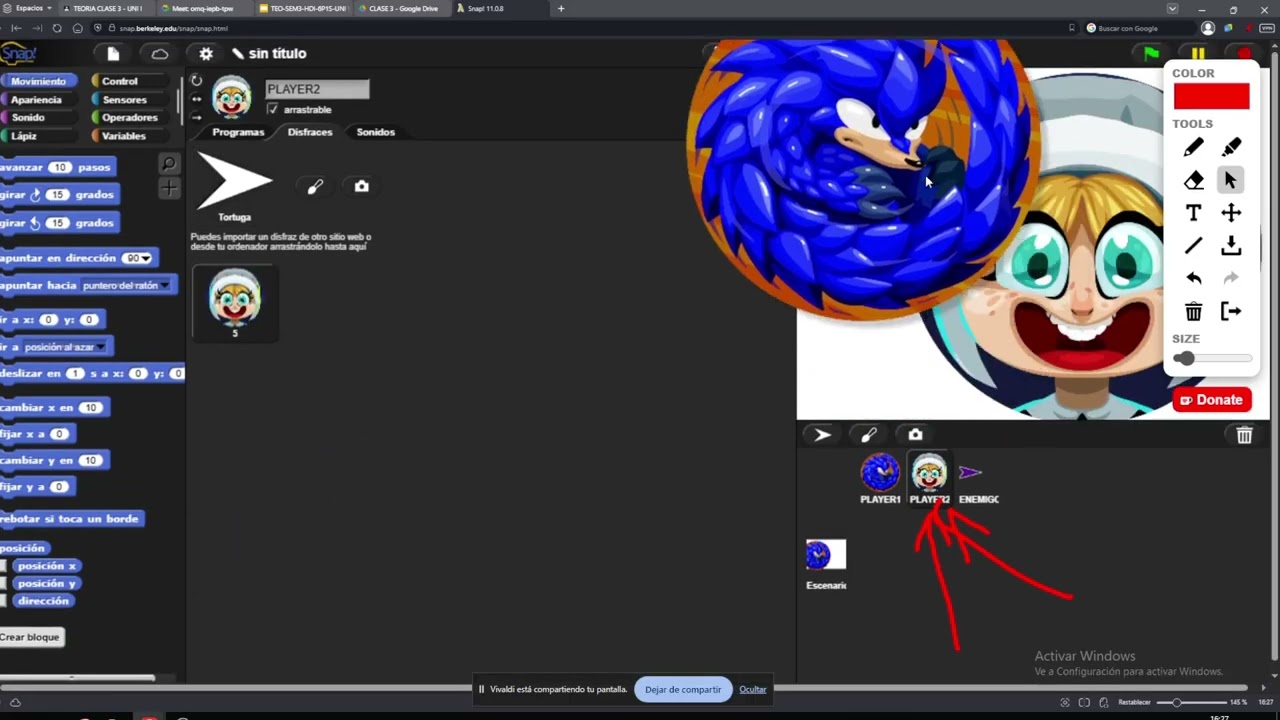Exit the annotation tool panel

[1231, 312]
